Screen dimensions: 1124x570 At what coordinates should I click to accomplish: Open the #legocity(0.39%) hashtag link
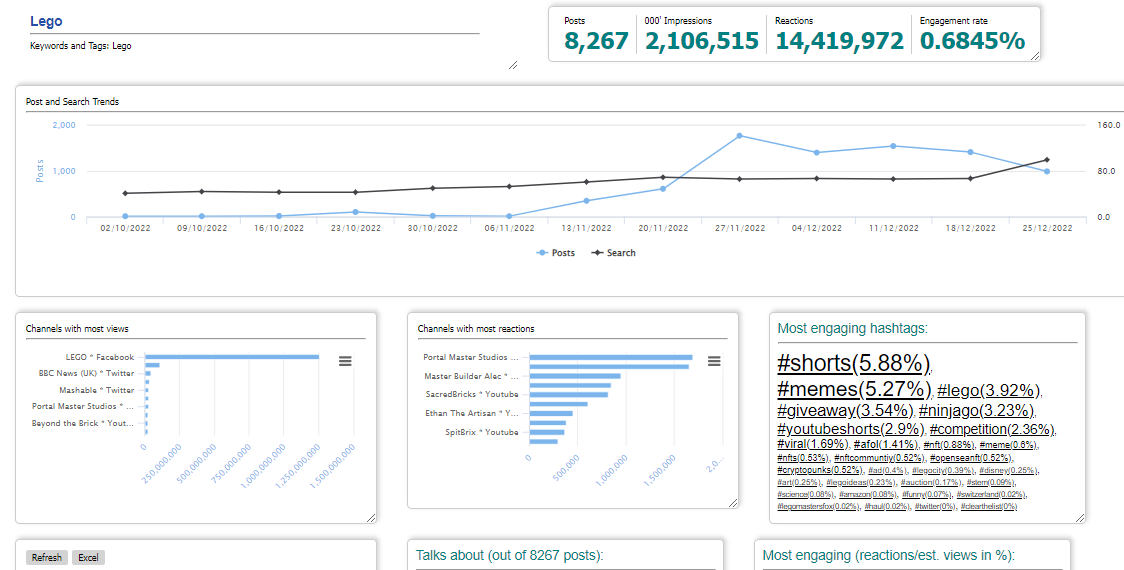pyautogui.click(x=943, y=470)
